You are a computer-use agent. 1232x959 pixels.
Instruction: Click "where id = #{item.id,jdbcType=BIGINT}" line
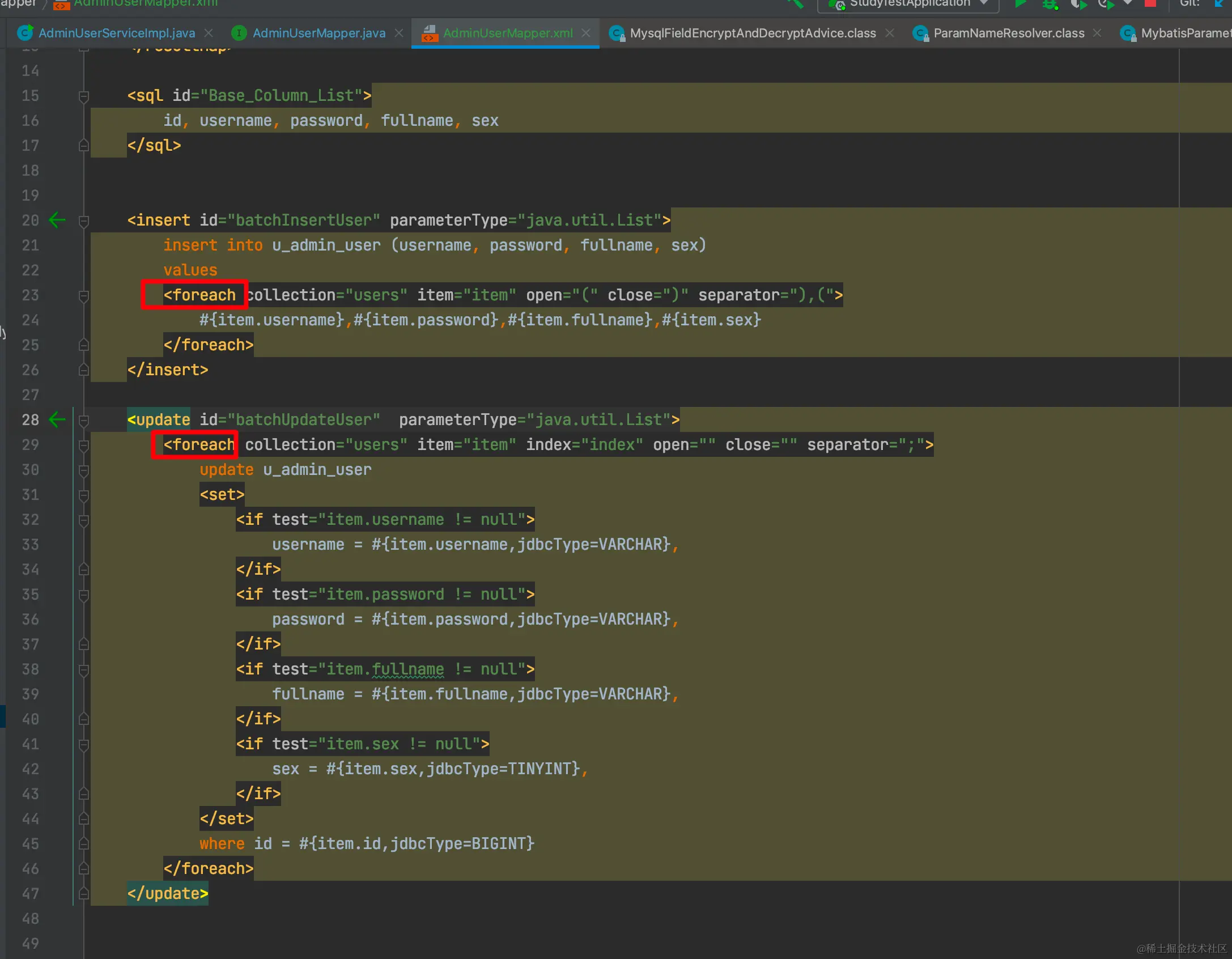click(x=367, y=843)
